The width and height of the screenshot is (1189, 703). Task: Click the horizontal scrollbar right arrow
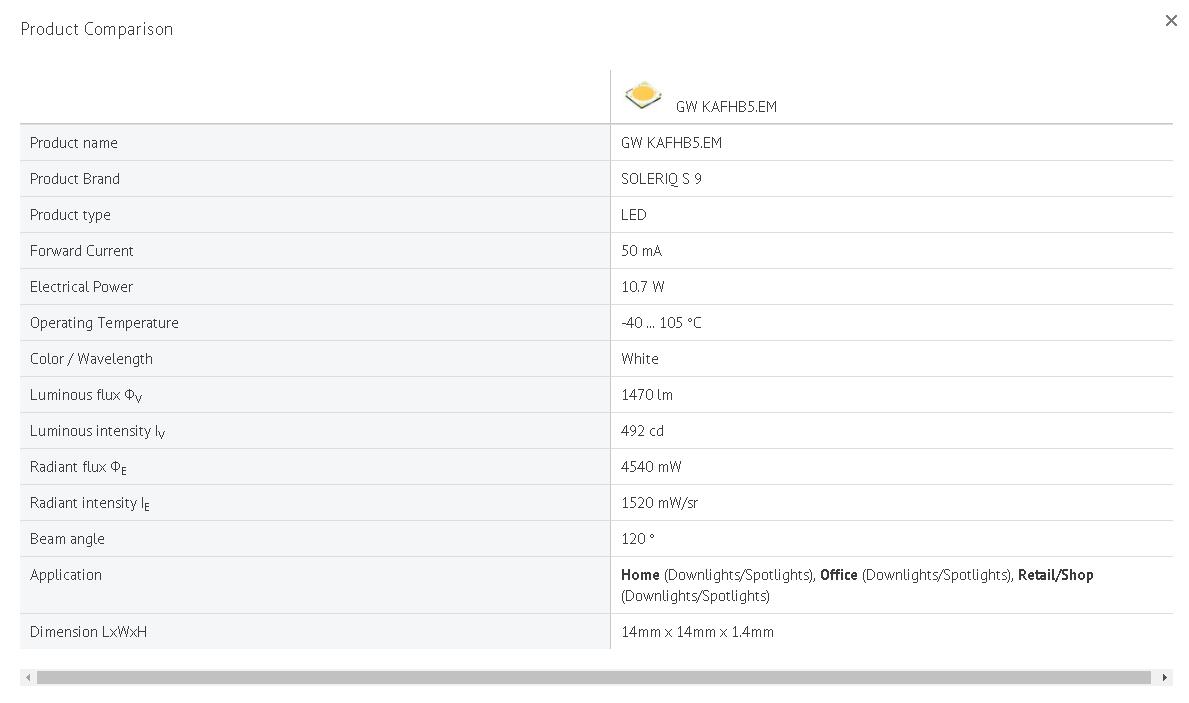click(x=1165, y=677)
